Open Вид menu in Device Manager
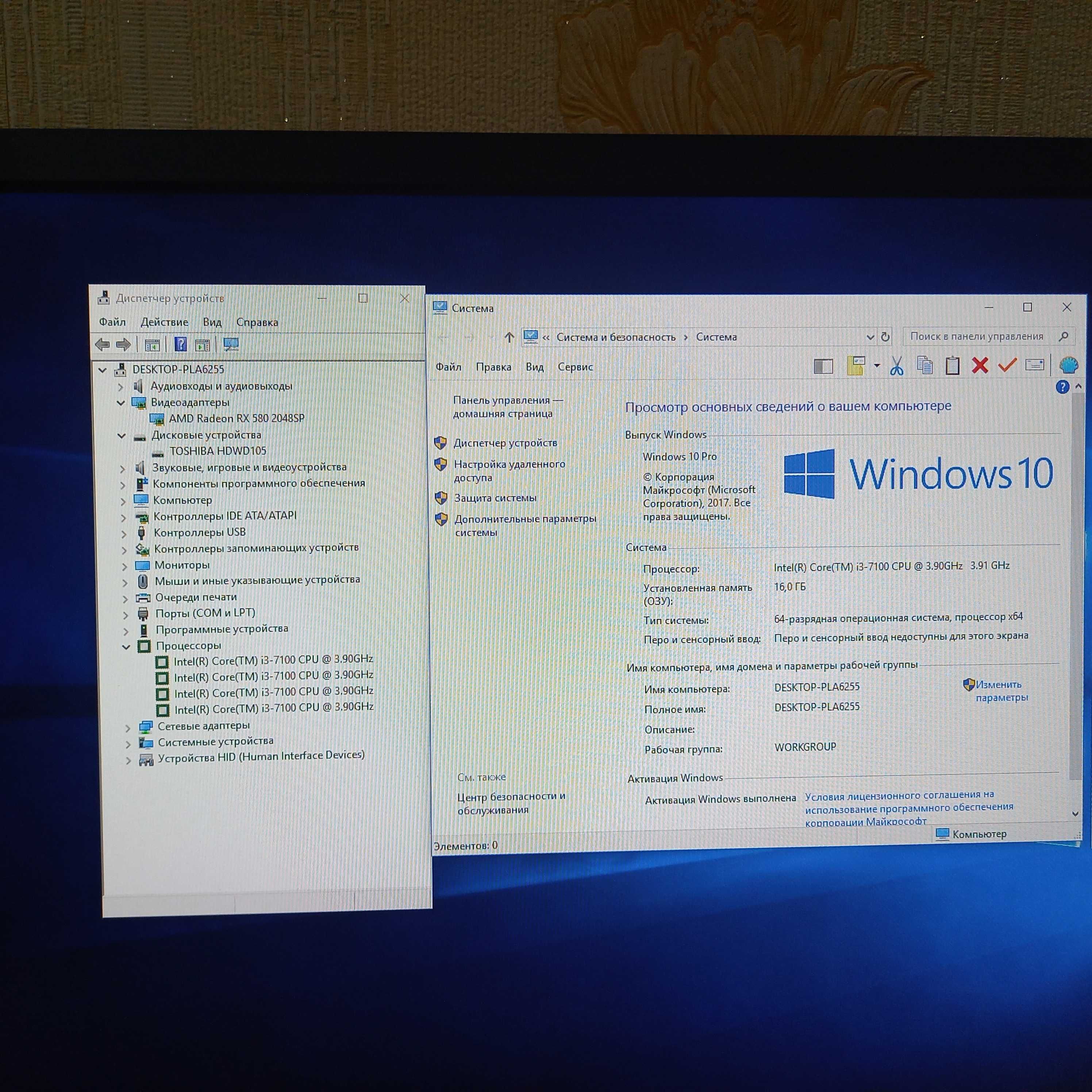Viewport: 1092px width, 1092px height. tap(212, 322)
